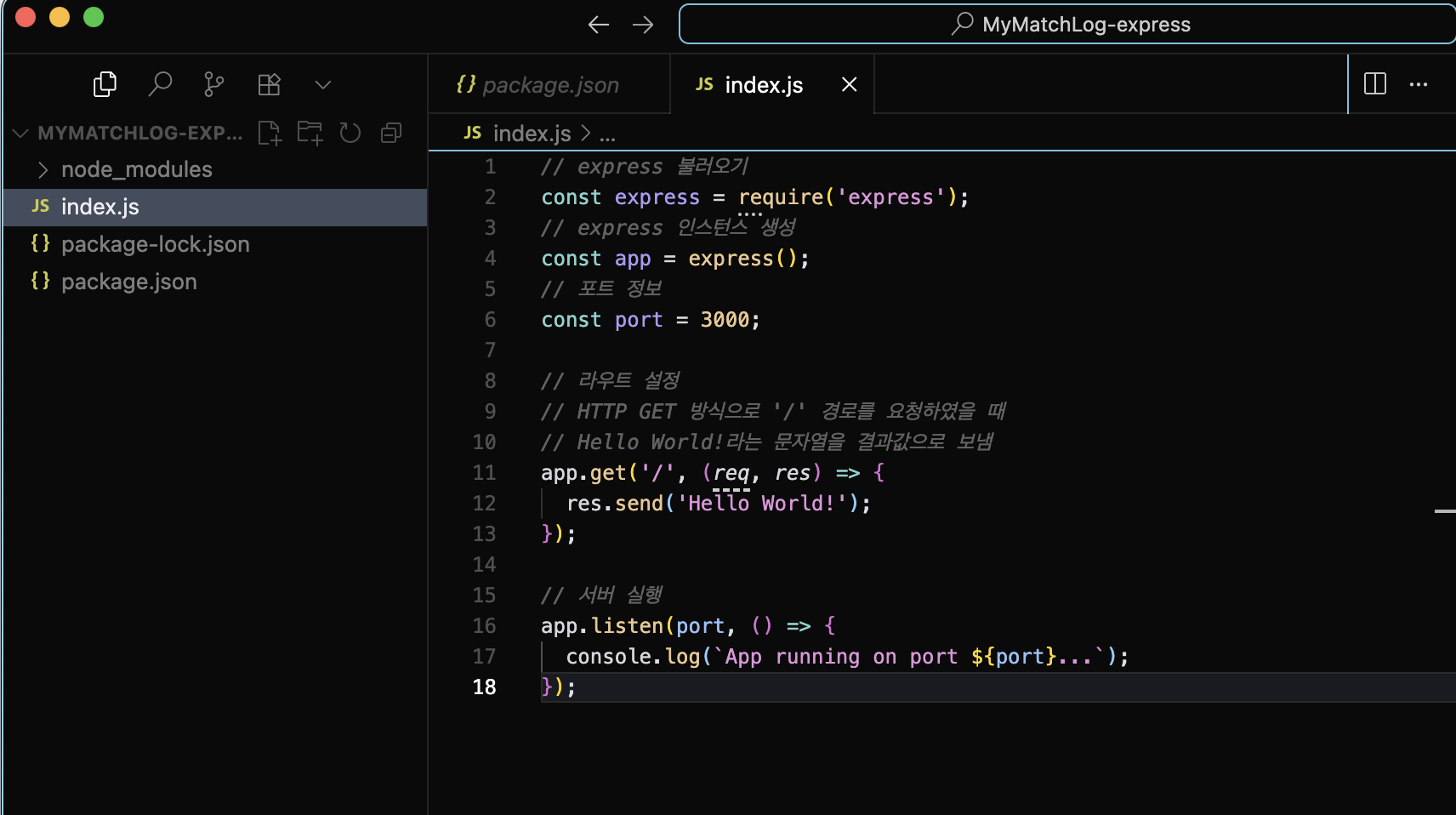Select index.js in the file tree
The height and width of the screenshot is (815, 1456).
pyautogui.click(x=215, y=207)
